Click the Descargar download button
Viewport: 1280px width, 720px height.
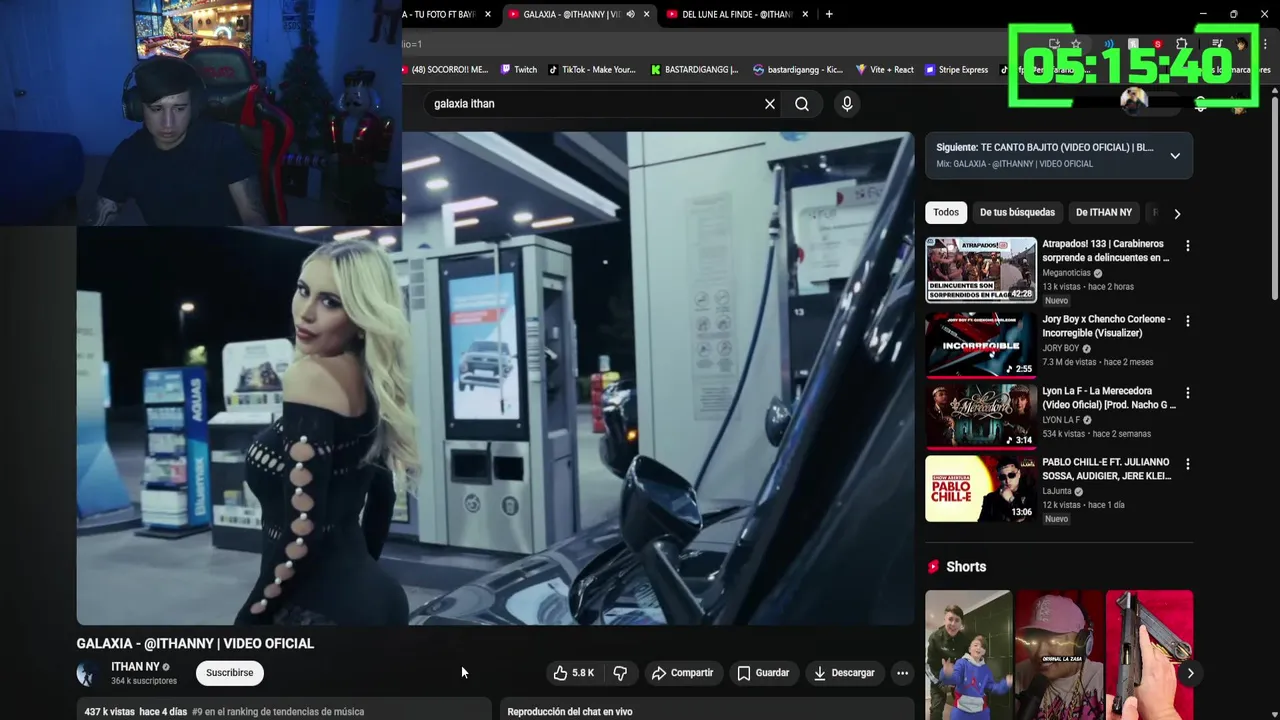coord(844,673)
